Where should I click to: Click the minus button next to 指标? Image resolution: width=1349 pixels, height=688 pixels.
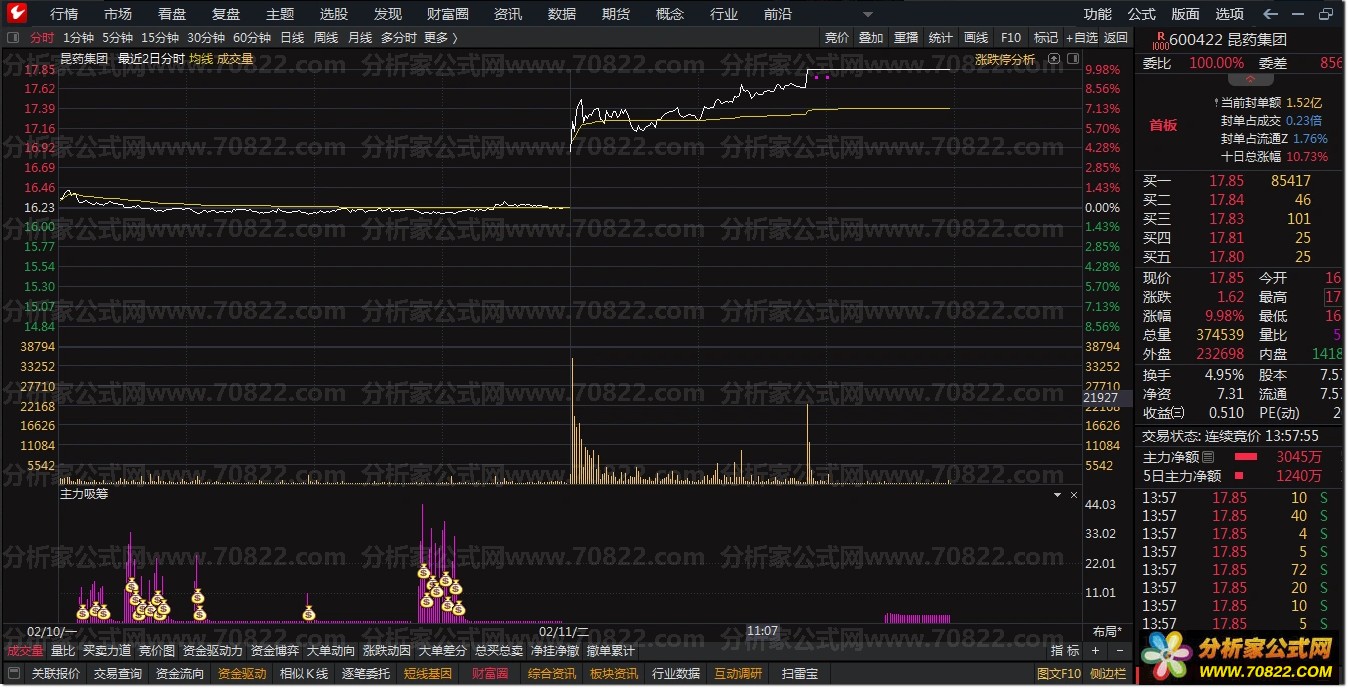pos(1120,651)
